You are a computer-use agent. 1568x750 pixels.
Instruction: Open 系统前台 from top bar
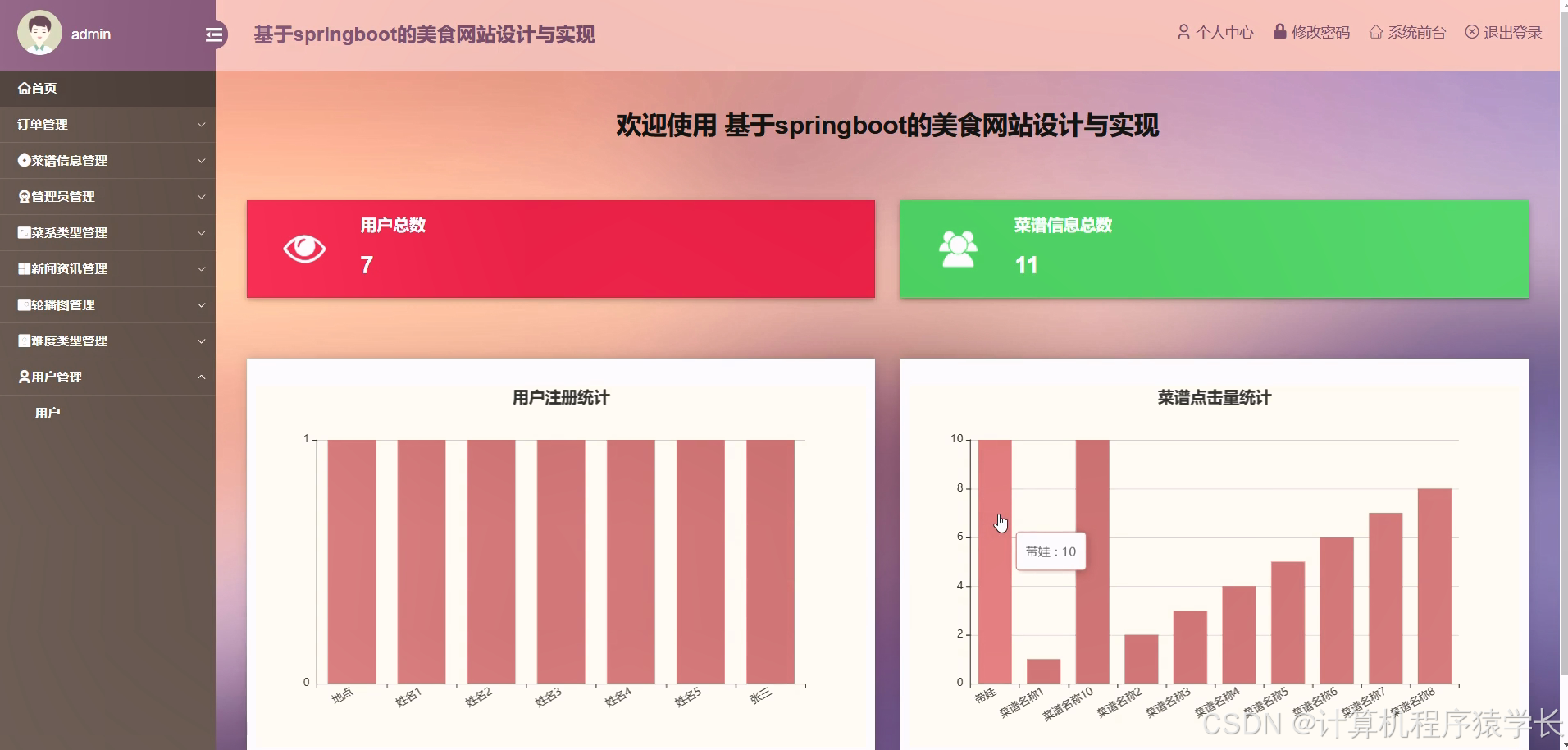click(1416, 32)
